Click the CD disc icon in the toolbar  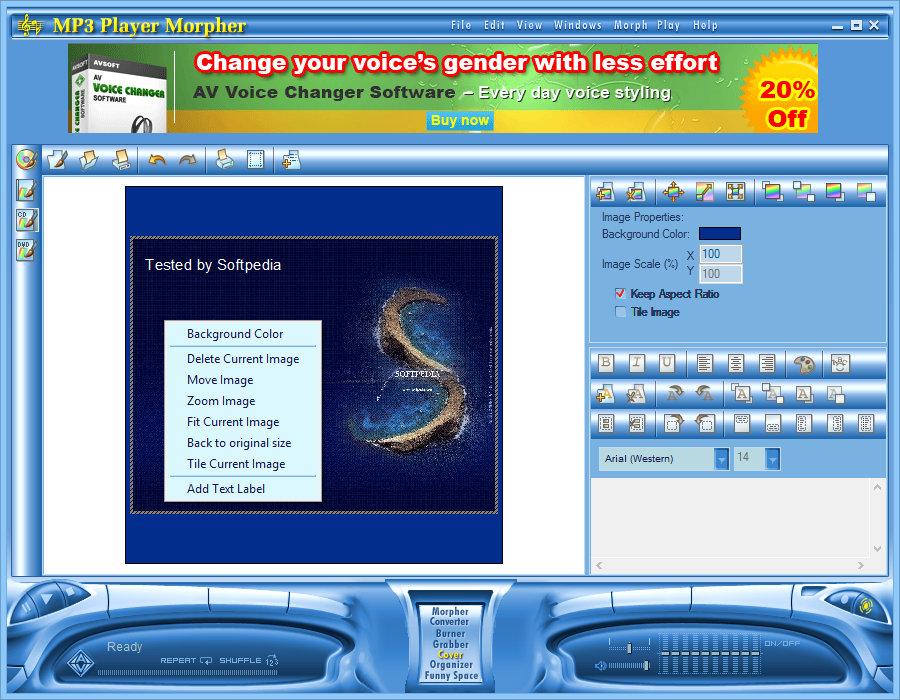(x=26, y=160)
